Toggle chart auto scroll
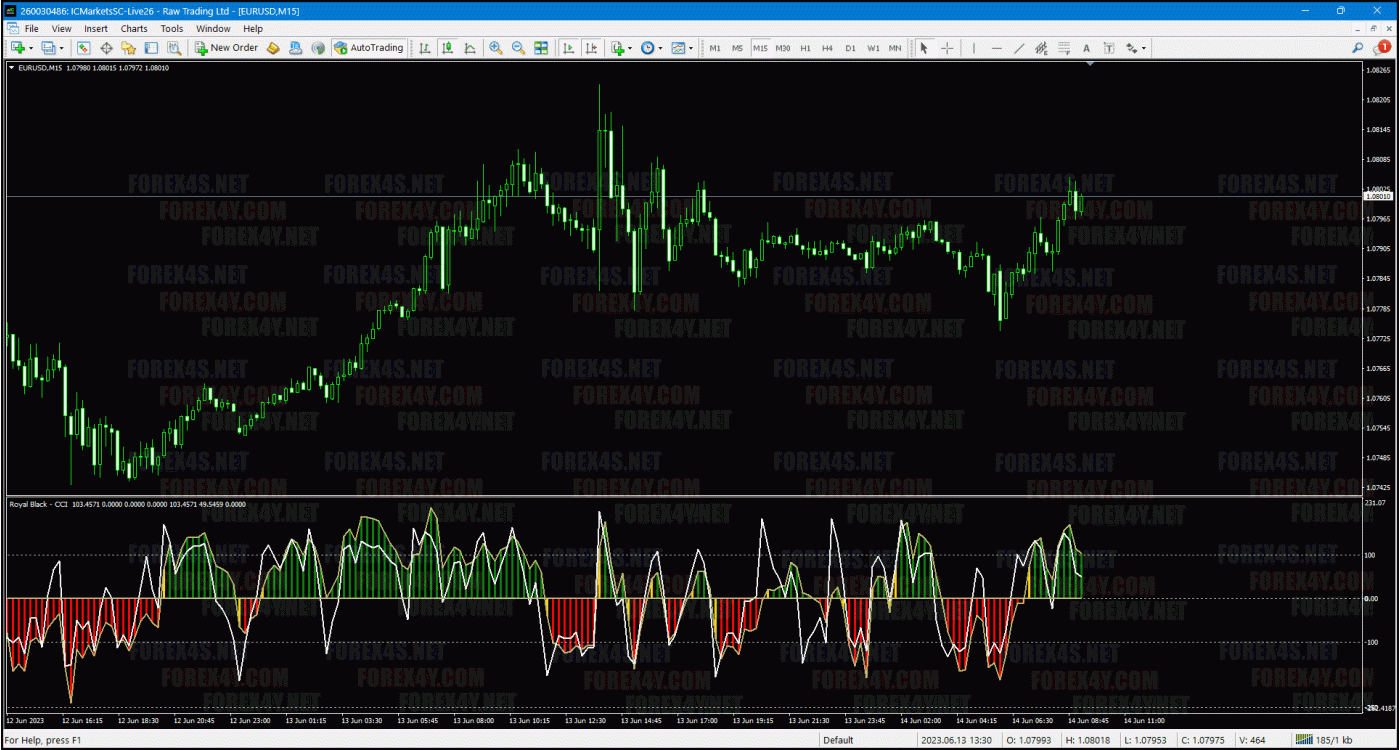 (569, 48)
